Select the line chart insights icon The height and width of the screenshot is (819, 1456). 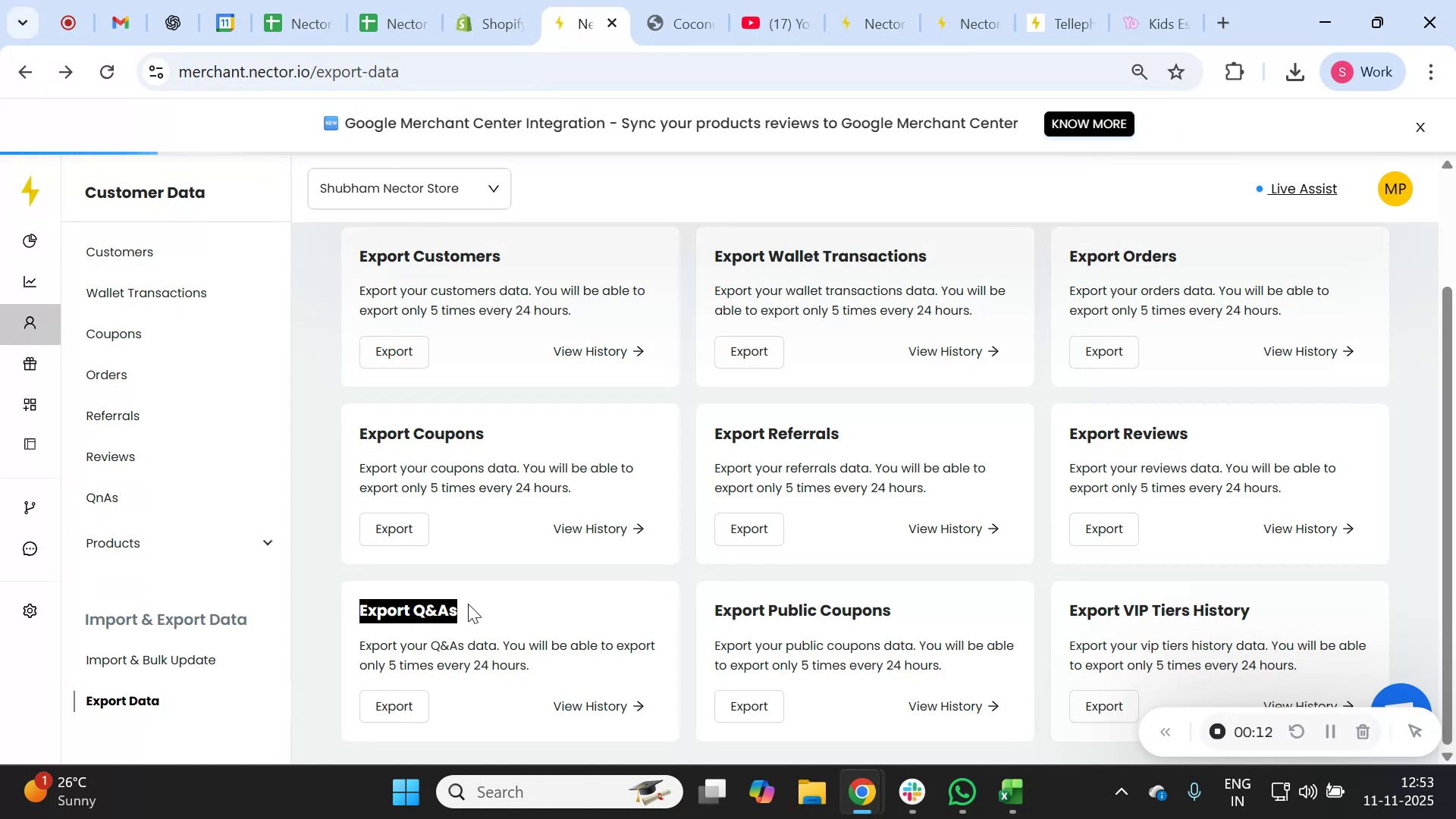[30, 281]
